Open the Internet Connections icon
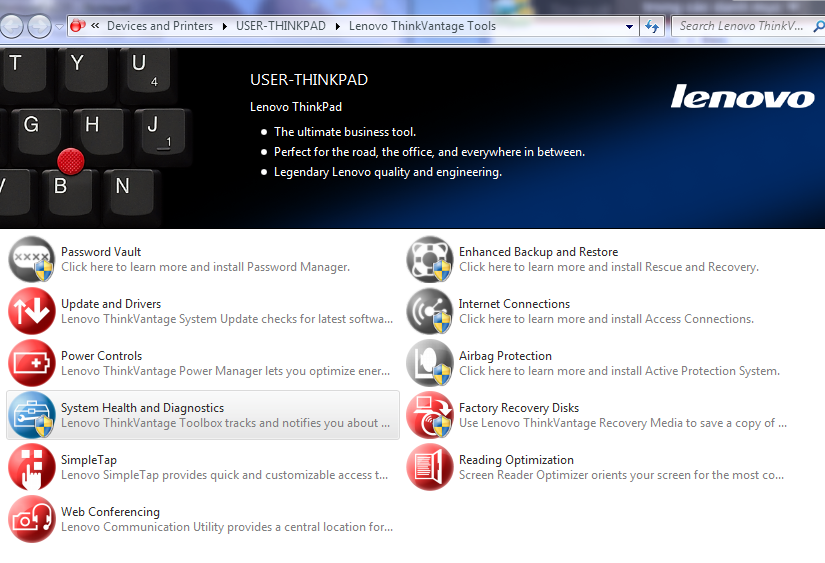This screenshot has height=563, width=825. [429, 311]
